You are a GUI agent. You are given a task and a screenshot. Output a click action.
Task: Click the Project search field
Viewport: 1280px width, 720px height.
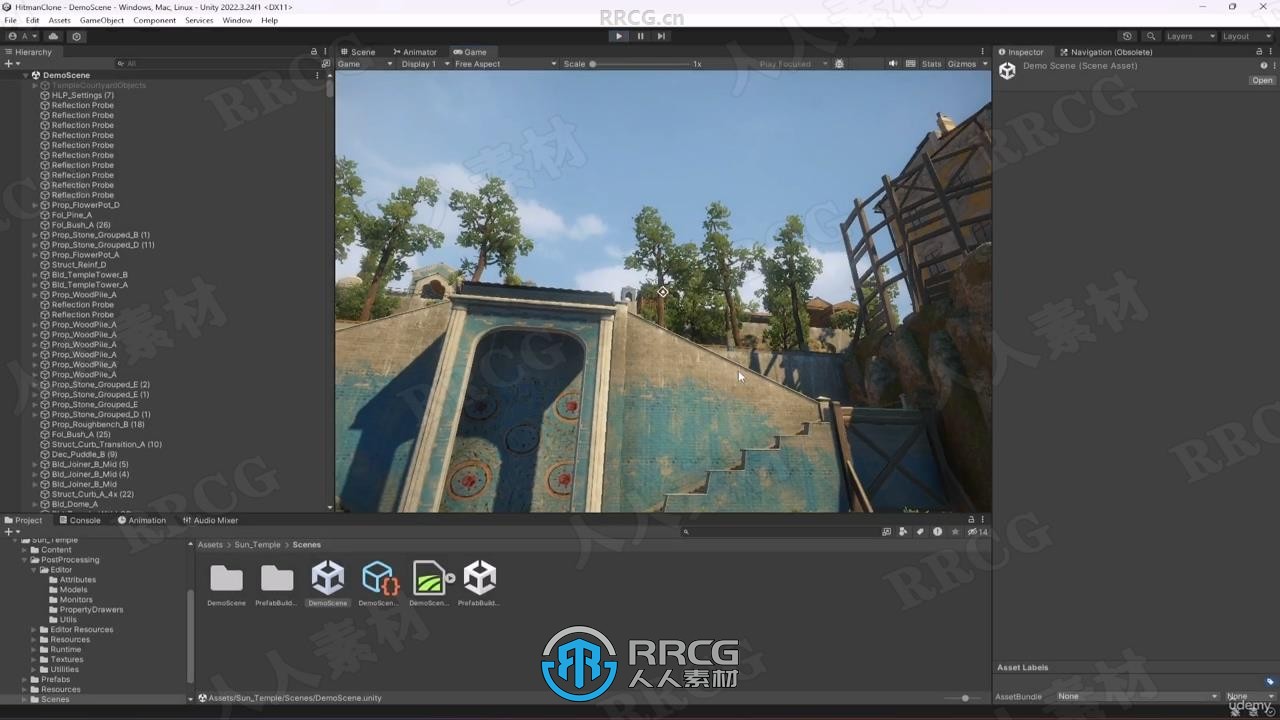click(x=778, y=532)
